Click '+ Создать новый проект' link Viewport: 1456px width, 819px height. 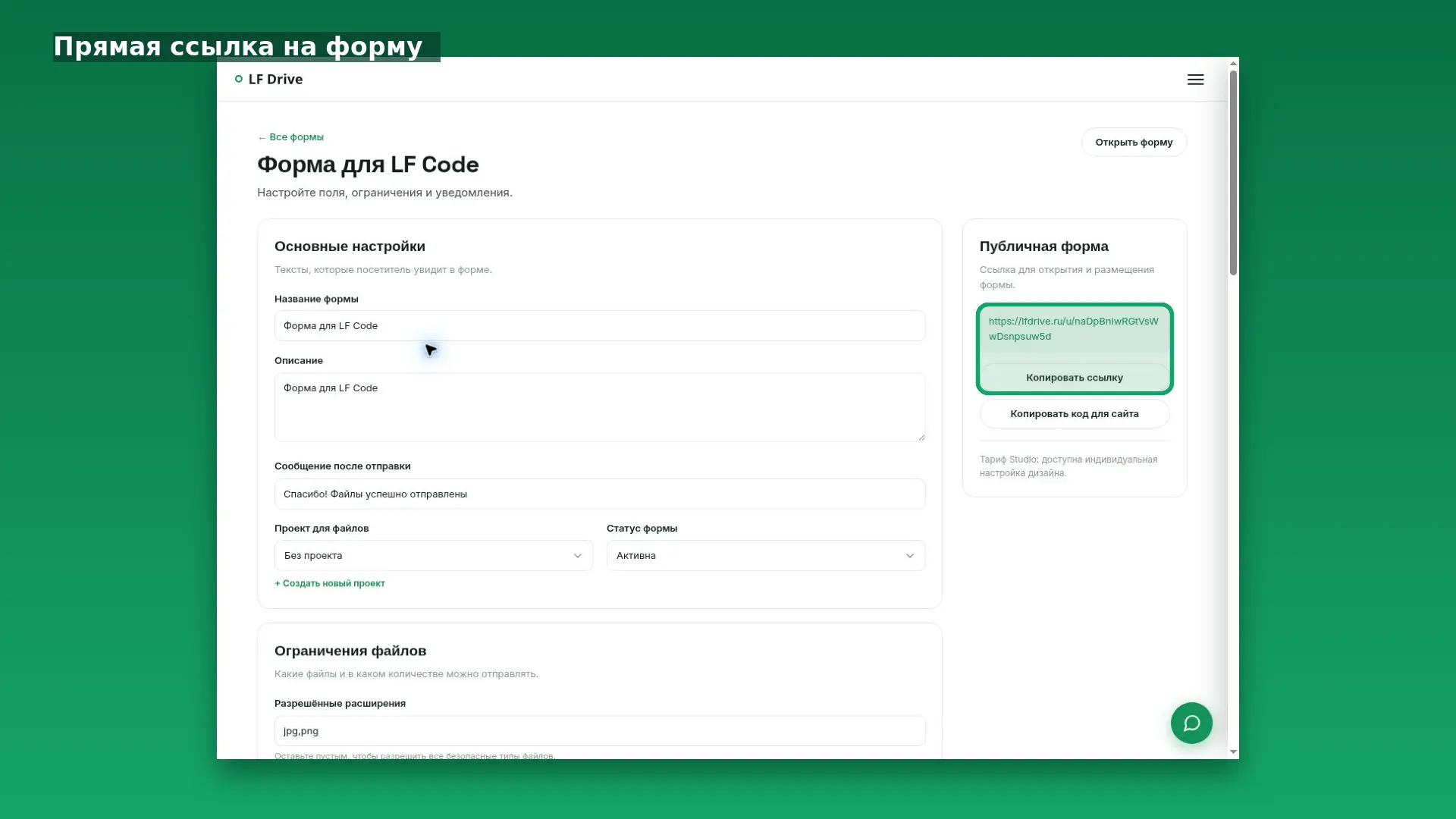coord(330,583)
